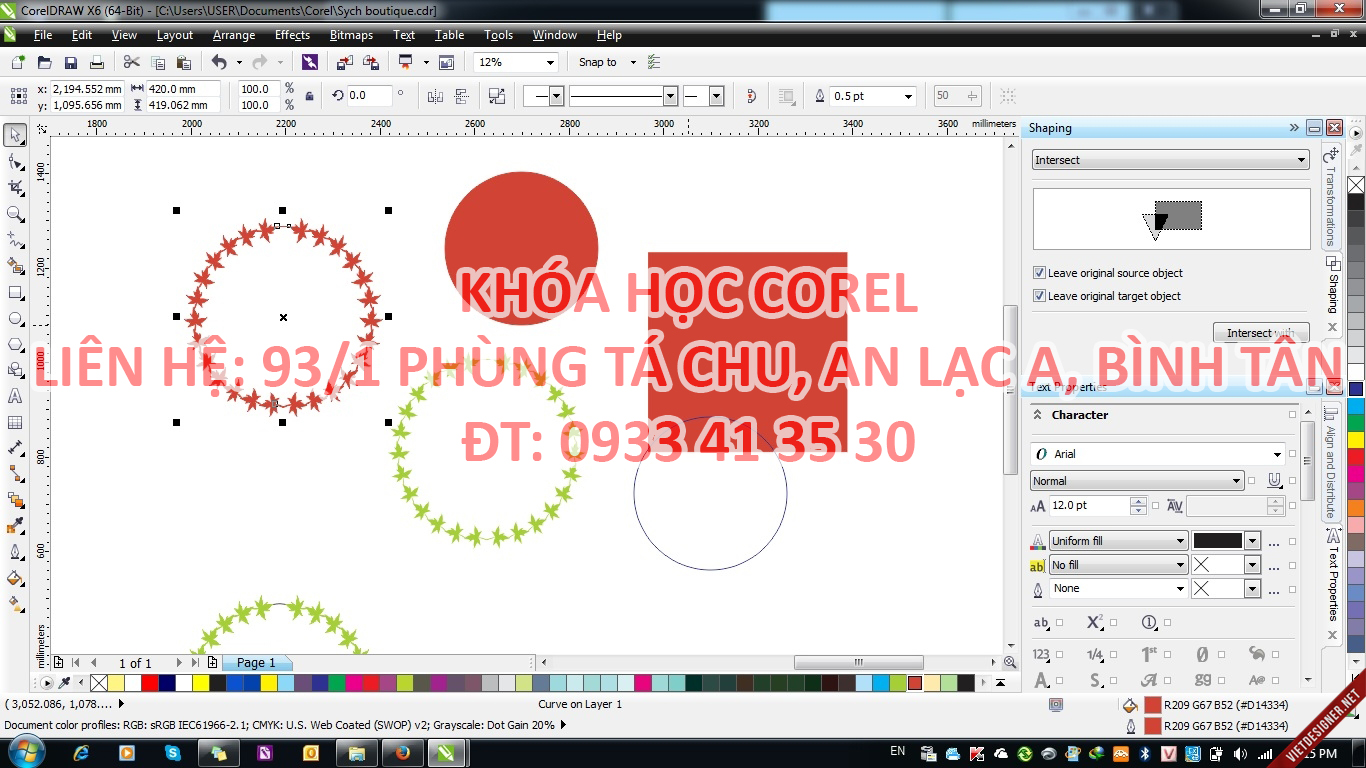
Task: Open the Align and Distribute docker tab
Action: pos(1331,462)
